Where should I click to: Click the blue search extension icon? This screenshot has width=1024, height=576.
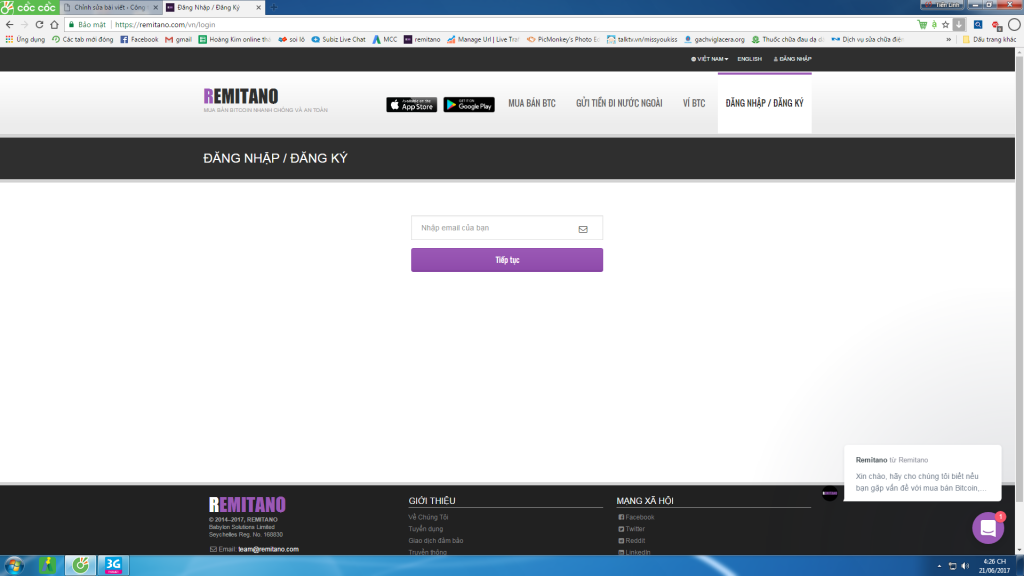(x=978, y=25)
